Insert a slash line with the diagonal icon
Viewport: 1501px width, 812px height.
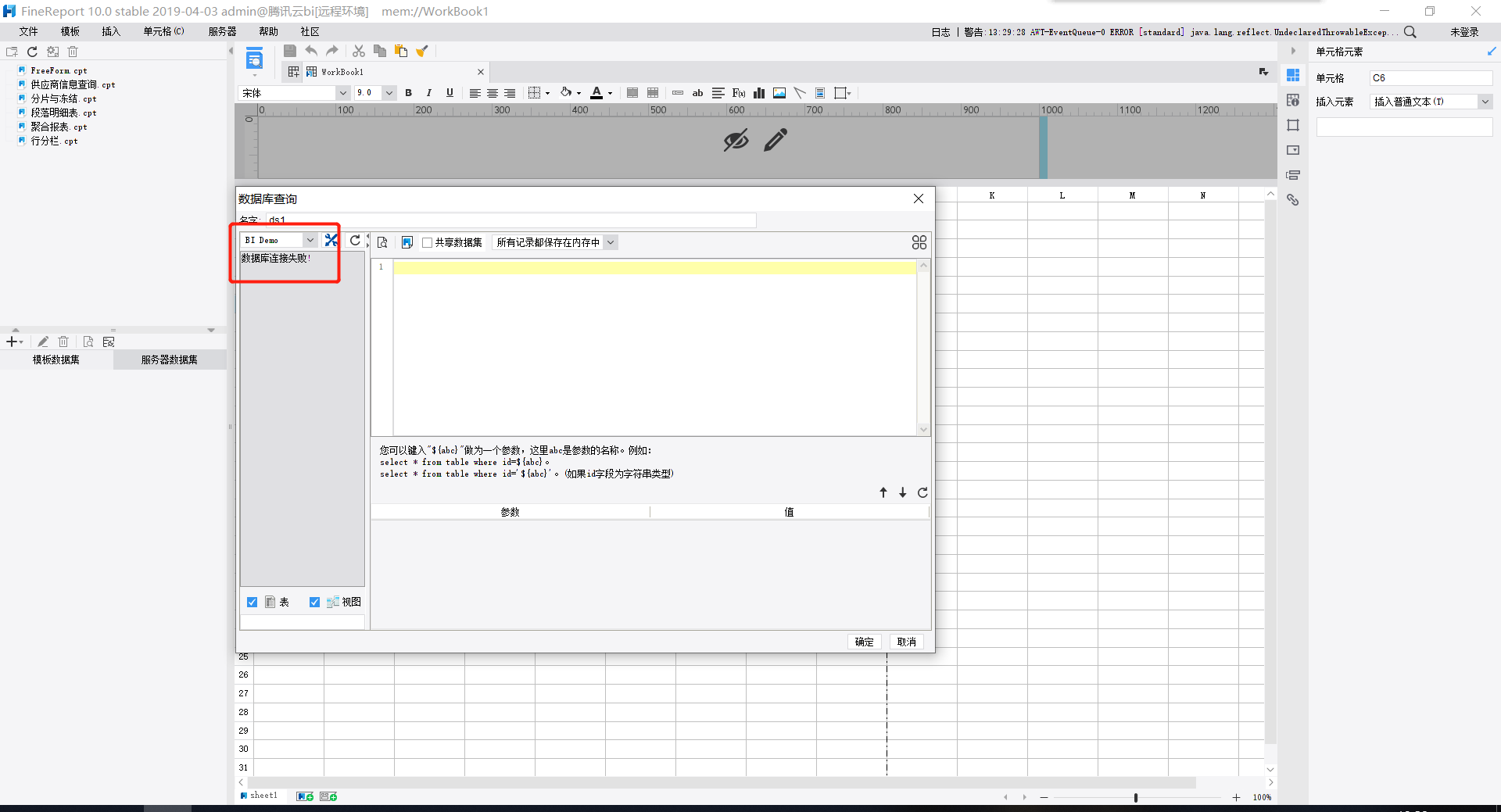(x=800, y=93)
